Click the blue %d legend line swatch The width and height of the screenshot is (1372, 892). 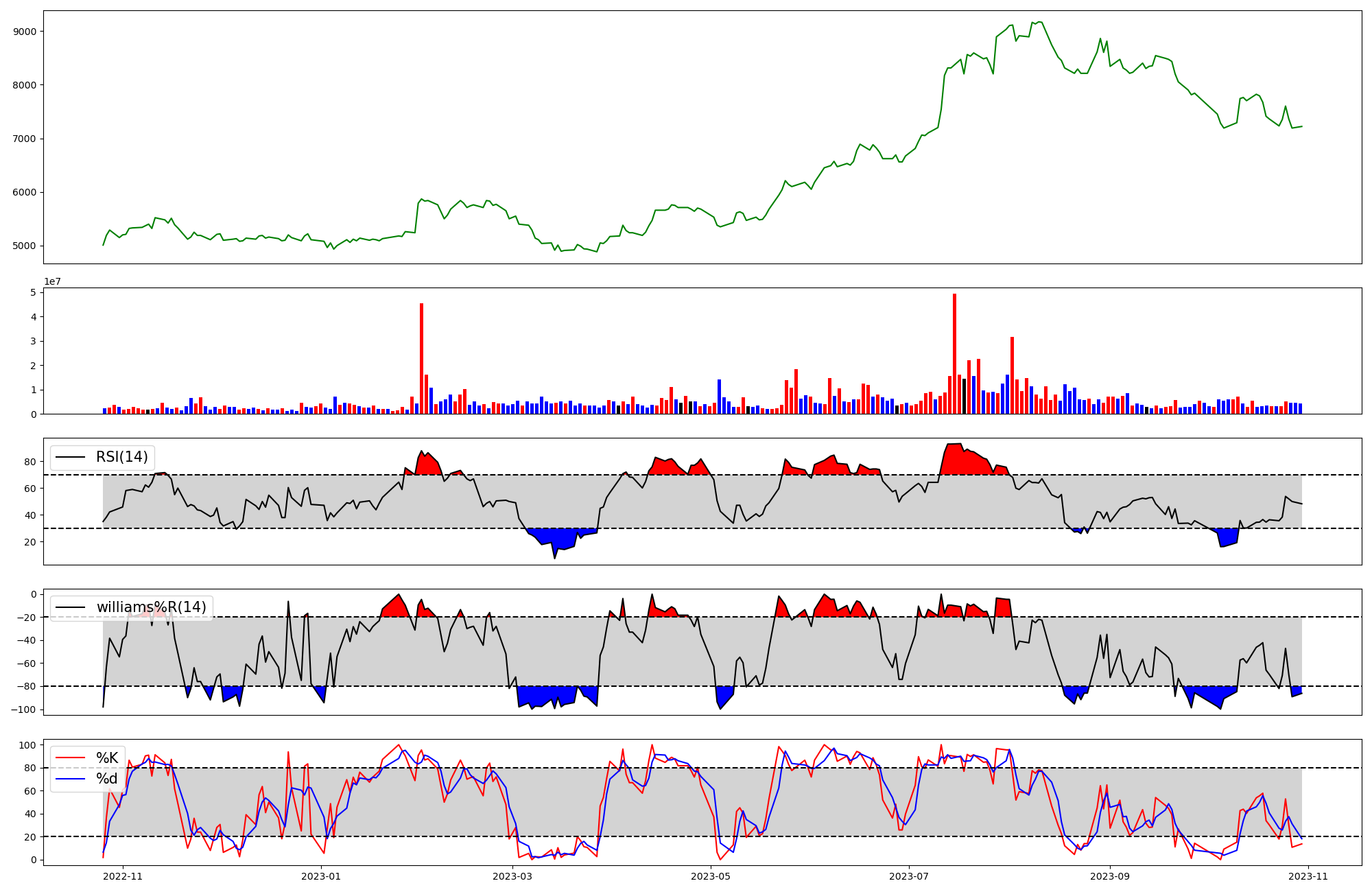point(71,779)
